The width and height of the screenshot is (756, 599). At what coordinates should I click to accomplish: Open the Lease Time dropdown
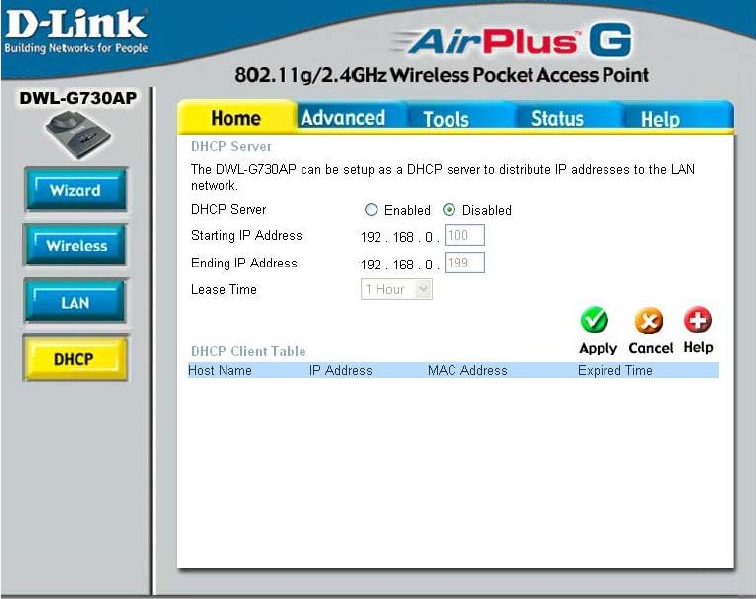397,289
